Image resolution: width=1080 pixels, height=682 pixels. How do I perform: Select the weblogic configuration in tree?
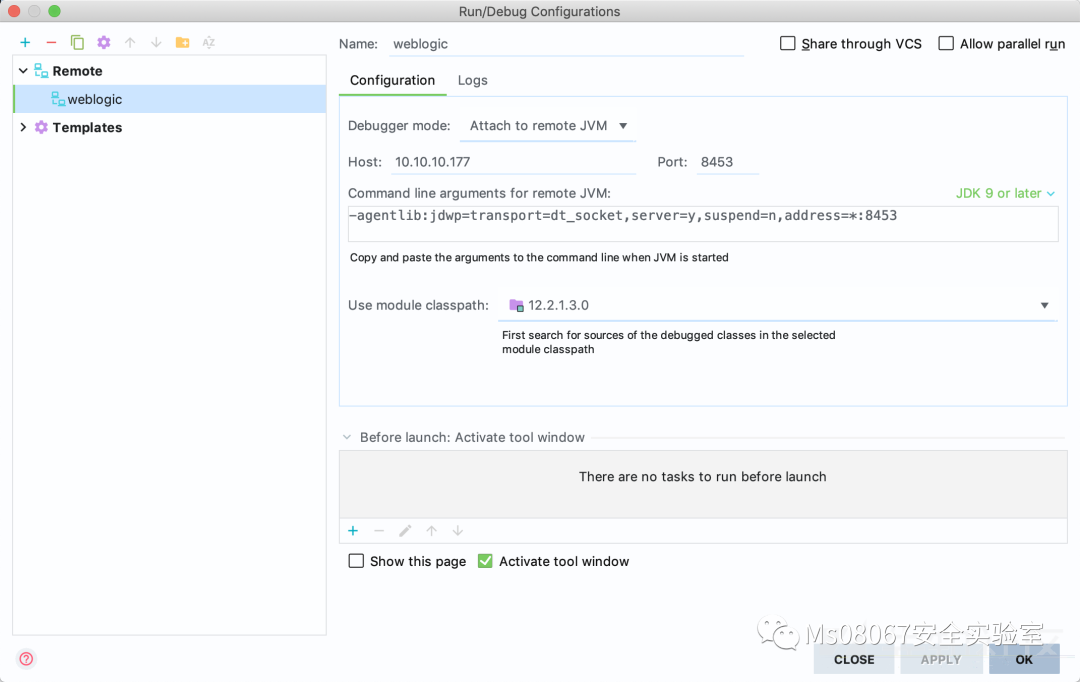94,99
